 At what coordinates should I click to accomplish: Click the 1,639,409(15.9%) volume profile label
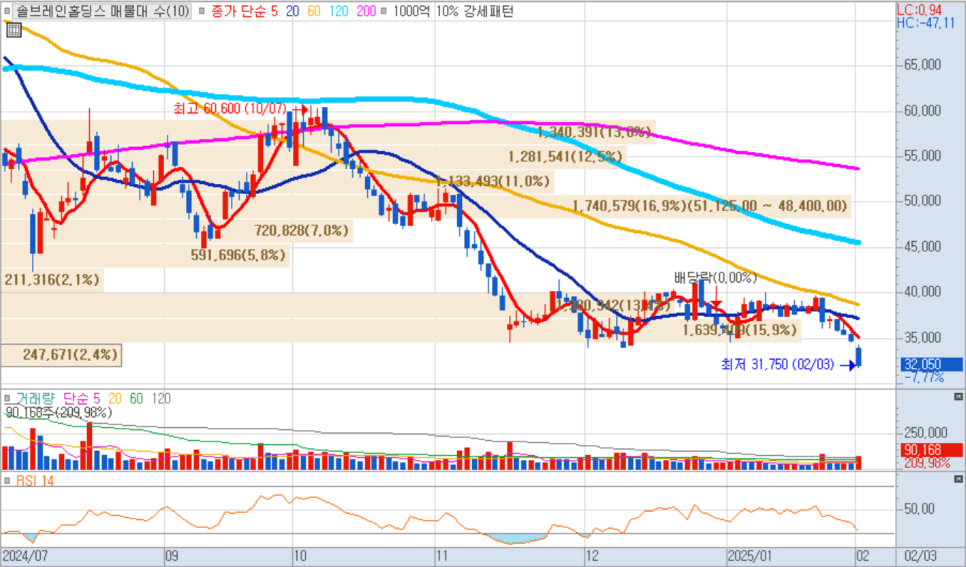[x=739, y=330]
